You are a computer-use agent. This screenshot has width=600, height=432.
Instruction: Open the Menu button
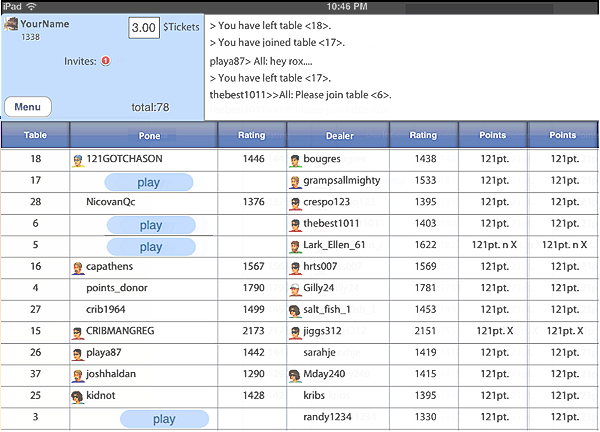28,107
